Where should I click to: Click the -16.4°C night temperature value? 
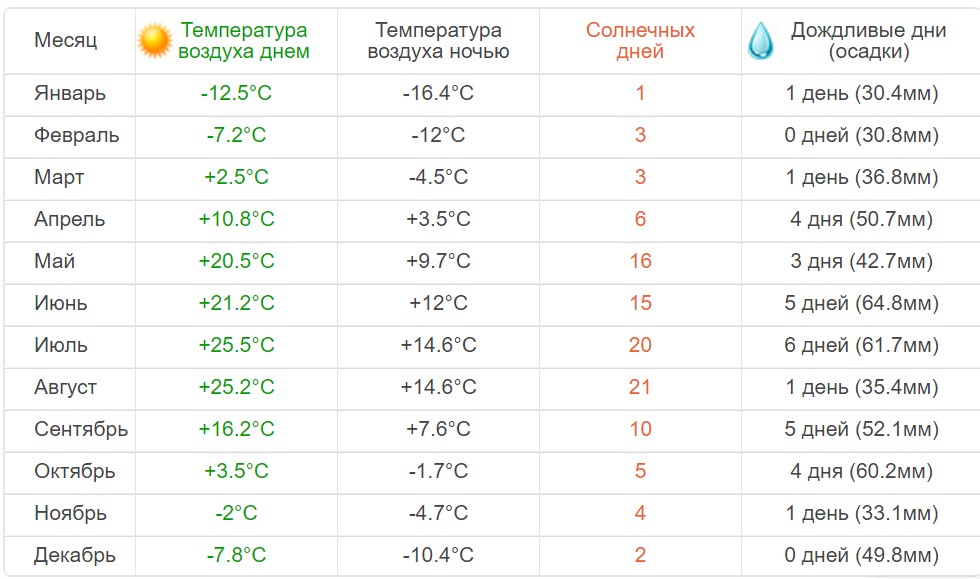click(438, 93)
